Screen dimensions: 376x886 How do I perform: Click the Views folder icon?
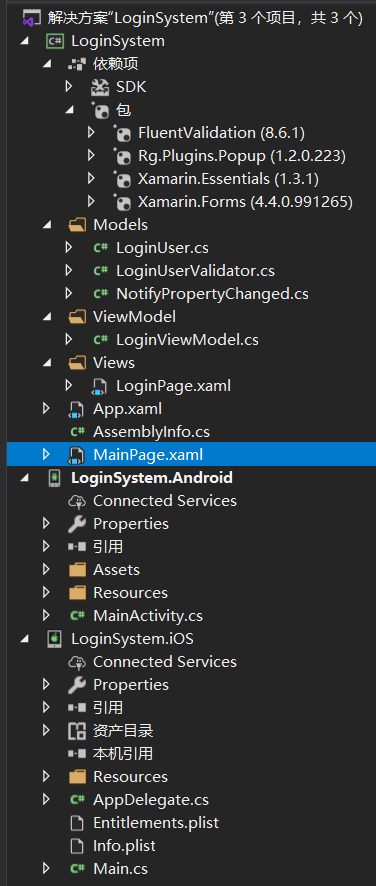coord(77,363)
